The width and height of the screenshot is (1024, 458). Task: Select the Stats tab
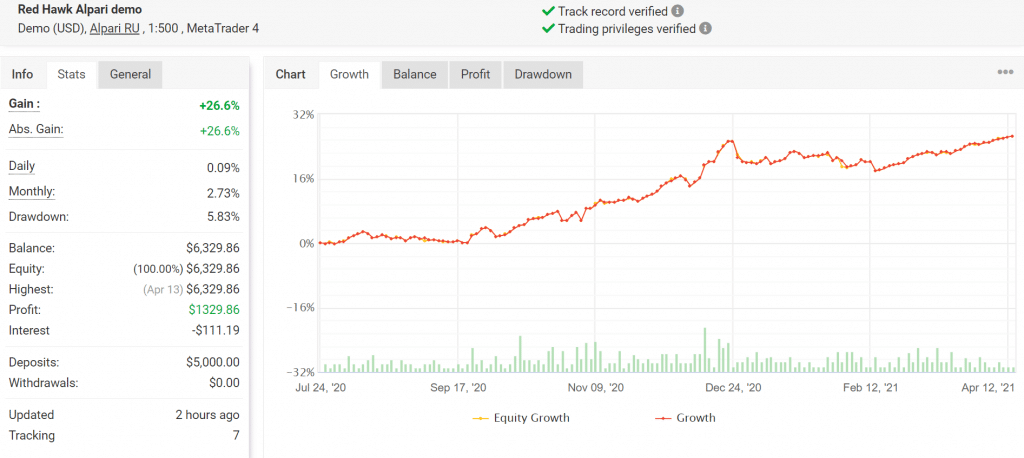pyautogui.click(x=71, y=74)
